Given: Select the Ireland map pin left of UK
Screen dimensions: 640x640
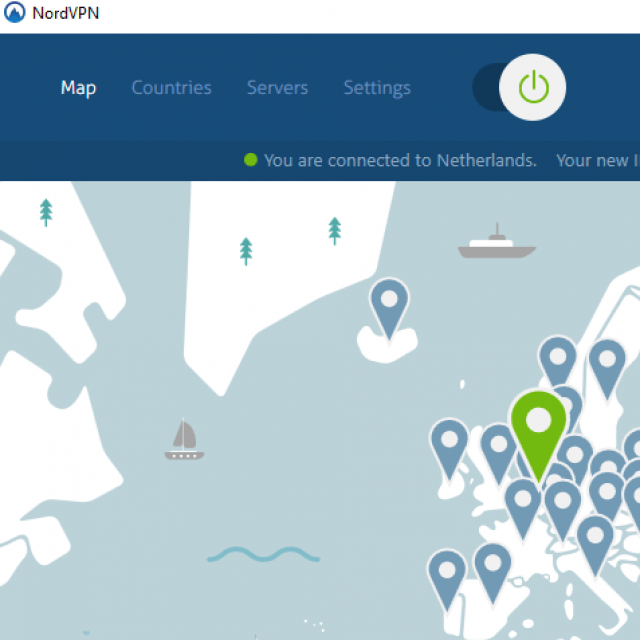Looking at the screenshot, I should (449, 449).
